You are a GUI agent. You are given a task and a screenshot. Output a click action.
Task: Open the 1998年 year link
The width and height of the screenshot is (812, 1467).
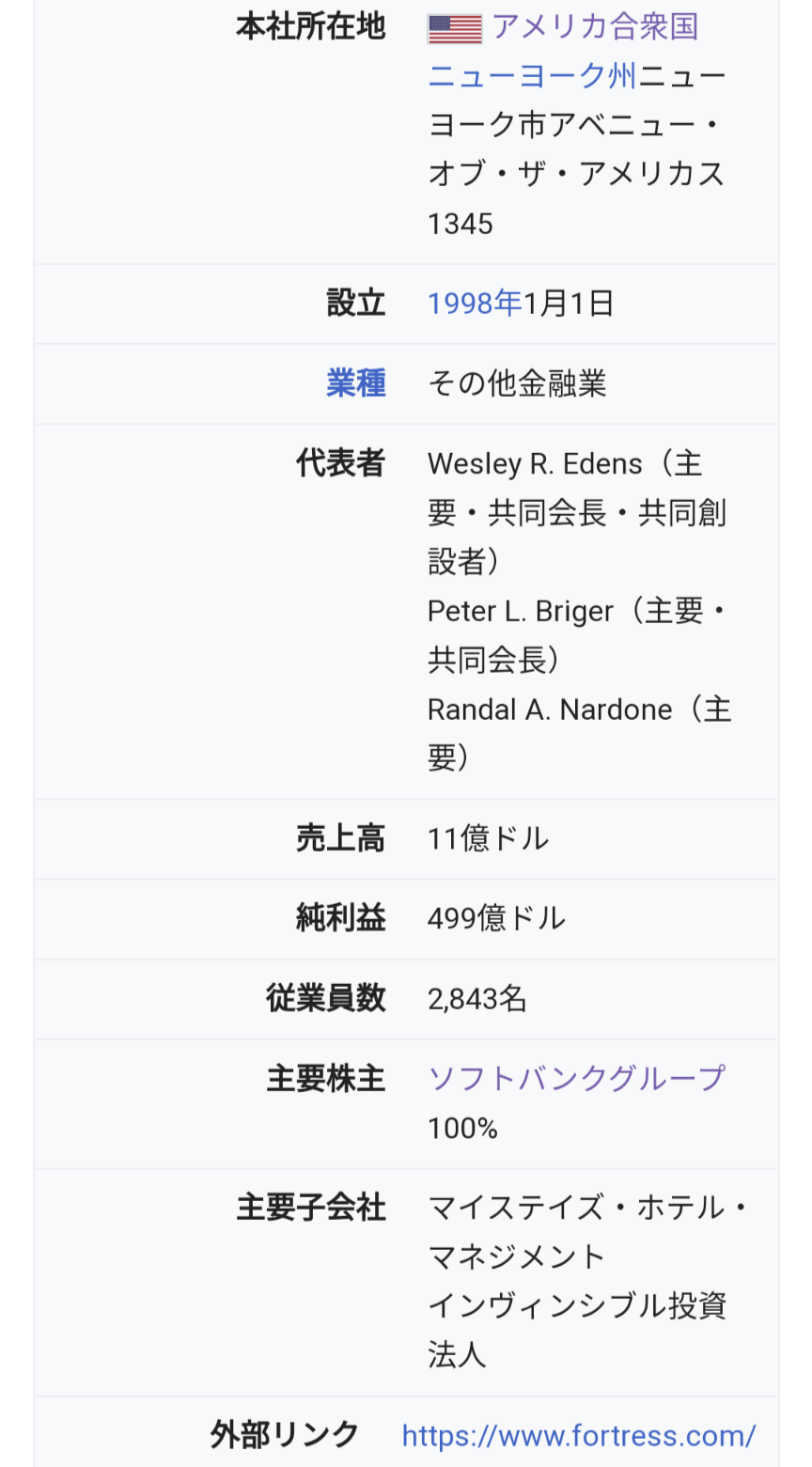click(x=475, y=304)
